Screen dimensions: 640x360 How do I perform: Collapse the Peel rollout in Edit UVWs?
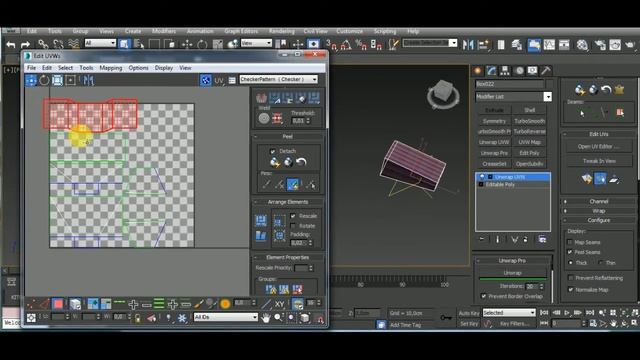tap(288, 136)
